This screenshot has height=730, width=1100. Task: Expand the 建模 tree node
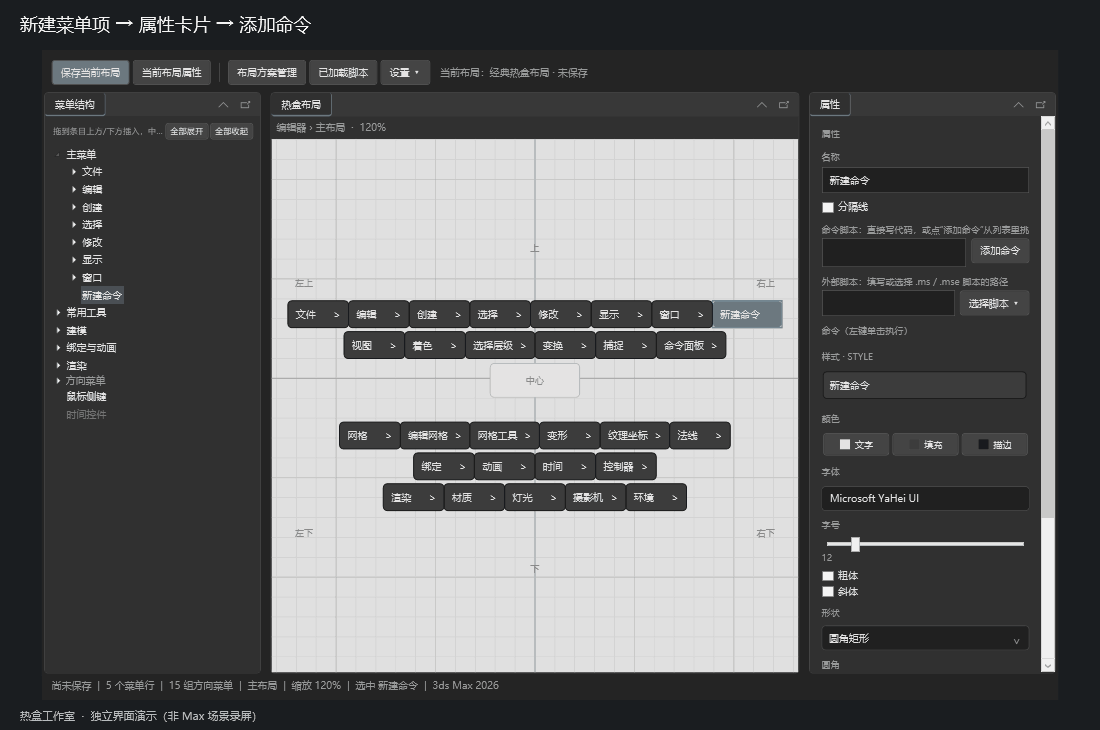tap(58, 330)
